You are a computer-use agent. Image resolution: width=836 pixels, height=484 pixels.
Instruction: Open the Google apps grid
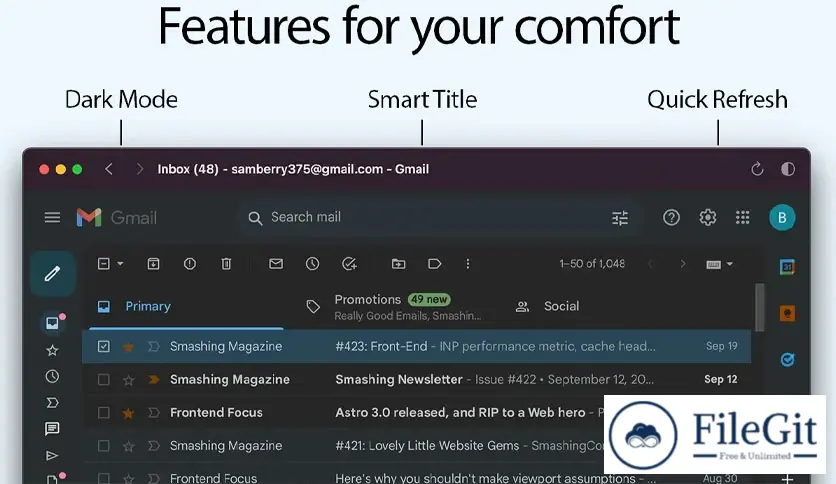click(743, 217)
